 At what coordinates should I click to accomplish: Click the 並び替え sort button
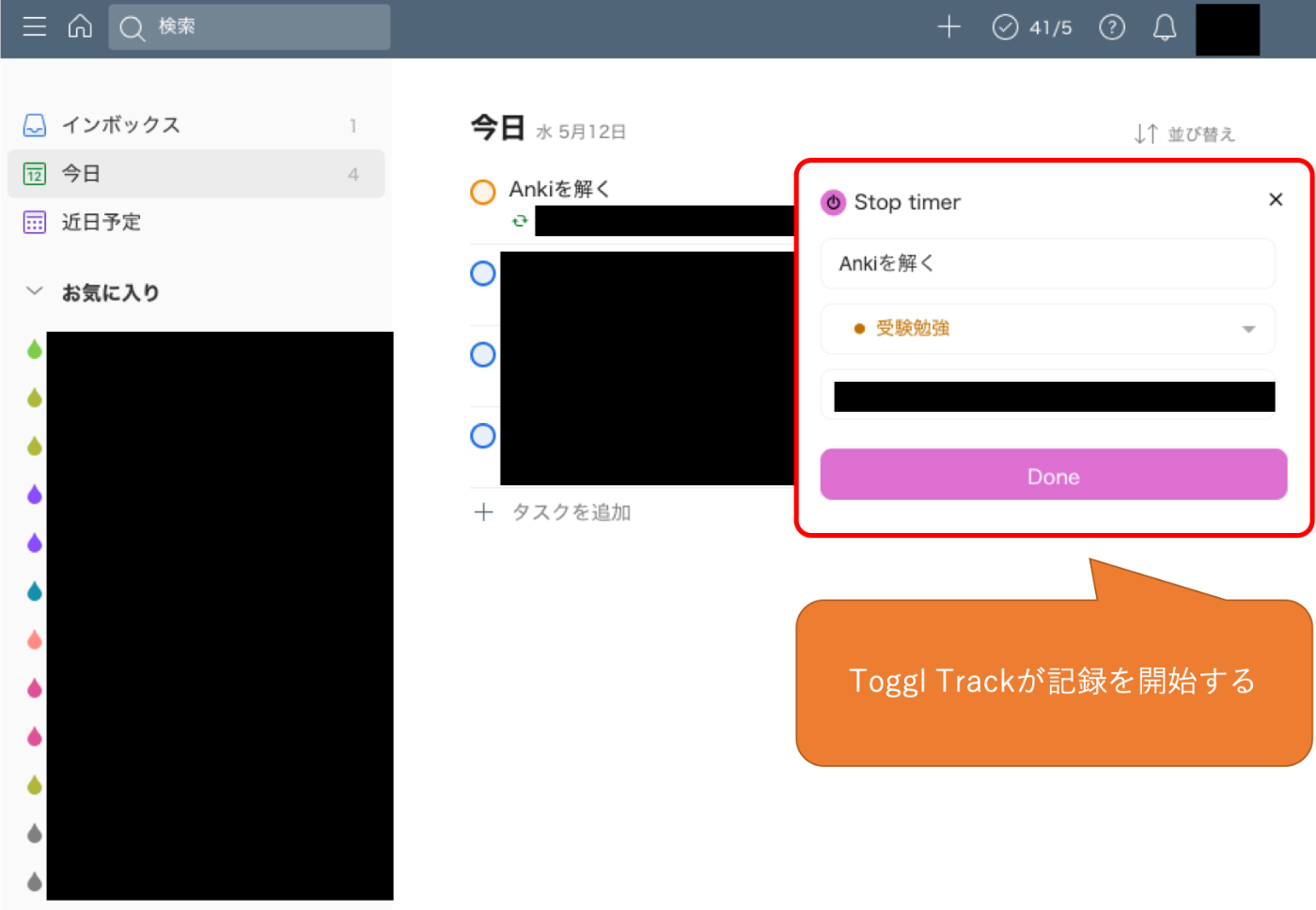[1184, 133]
